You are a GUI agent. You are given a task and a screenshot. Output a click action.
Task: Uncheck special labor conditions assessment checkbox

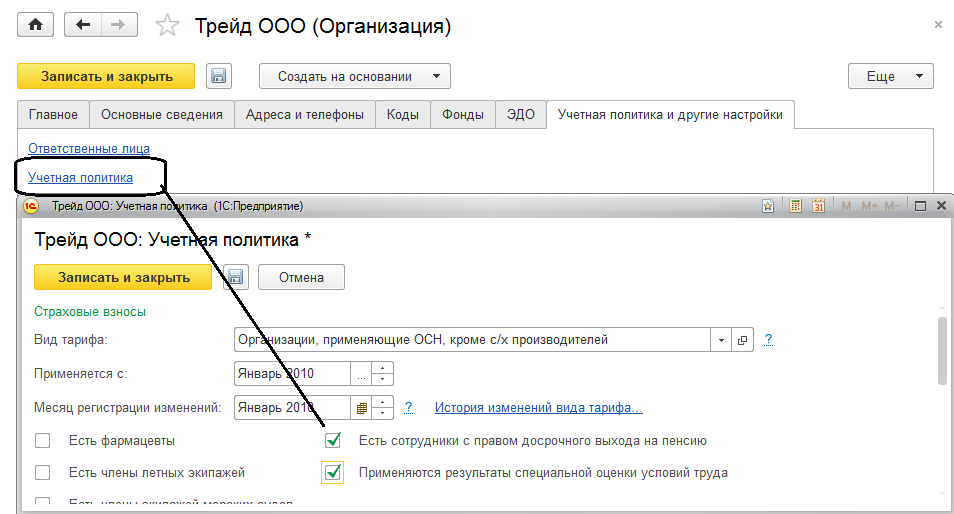click(x=333, y=472)
